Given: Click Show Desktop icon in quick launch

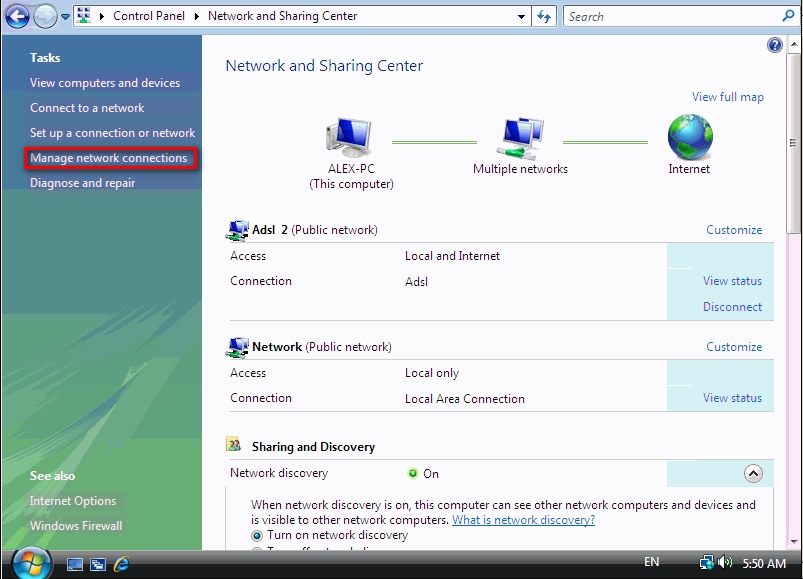Looking at the screenshot, I should pos(75,564).
